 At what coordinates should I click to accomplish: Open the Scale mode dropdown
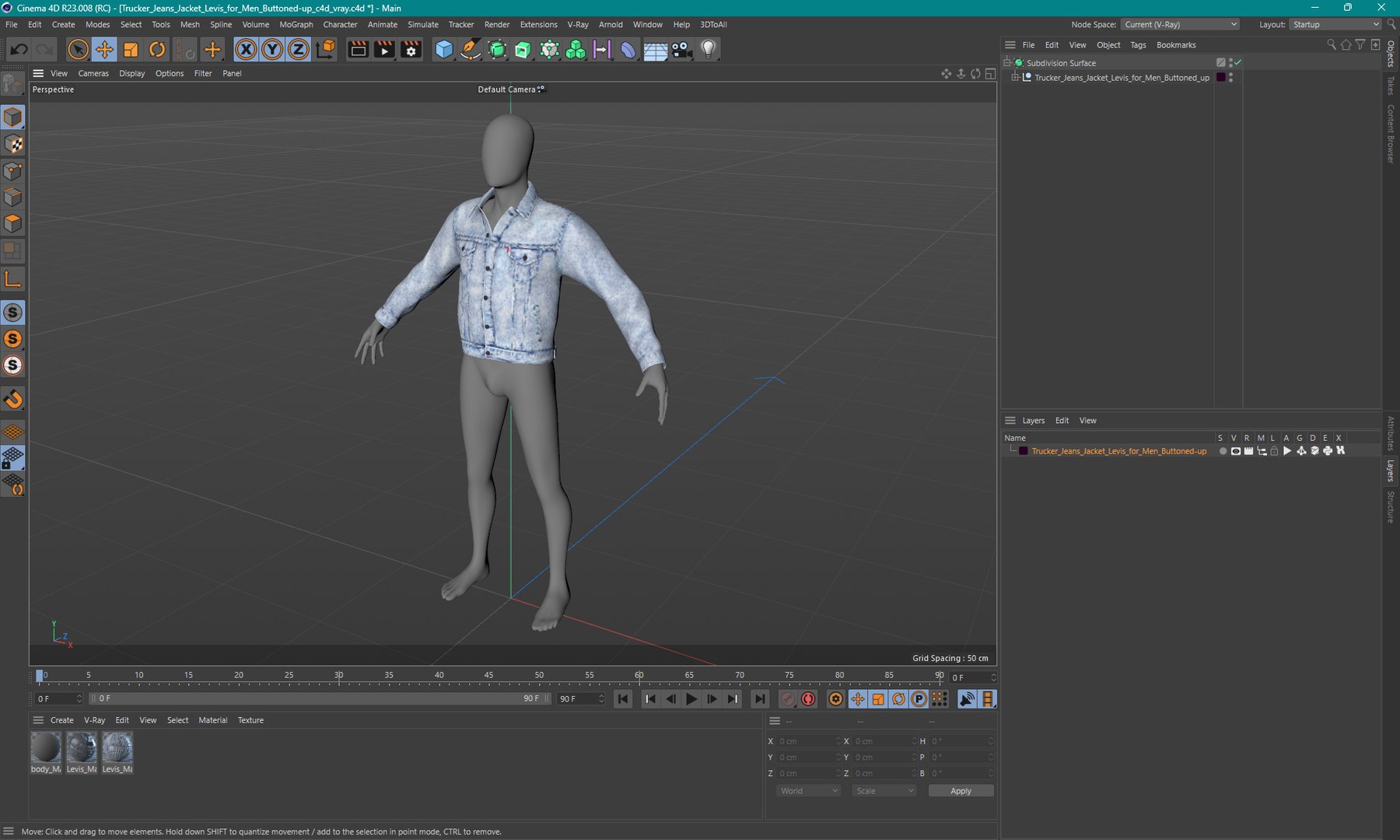coord(884,791)
